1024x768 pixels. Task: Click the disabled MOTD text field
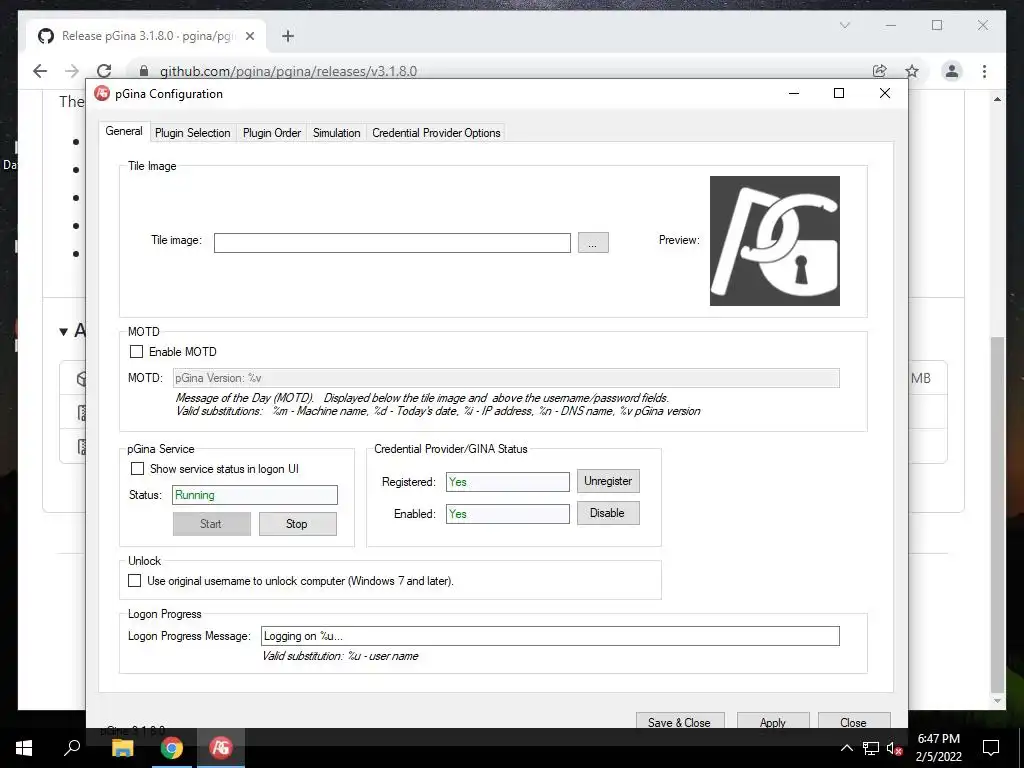(x=506, y=378)
